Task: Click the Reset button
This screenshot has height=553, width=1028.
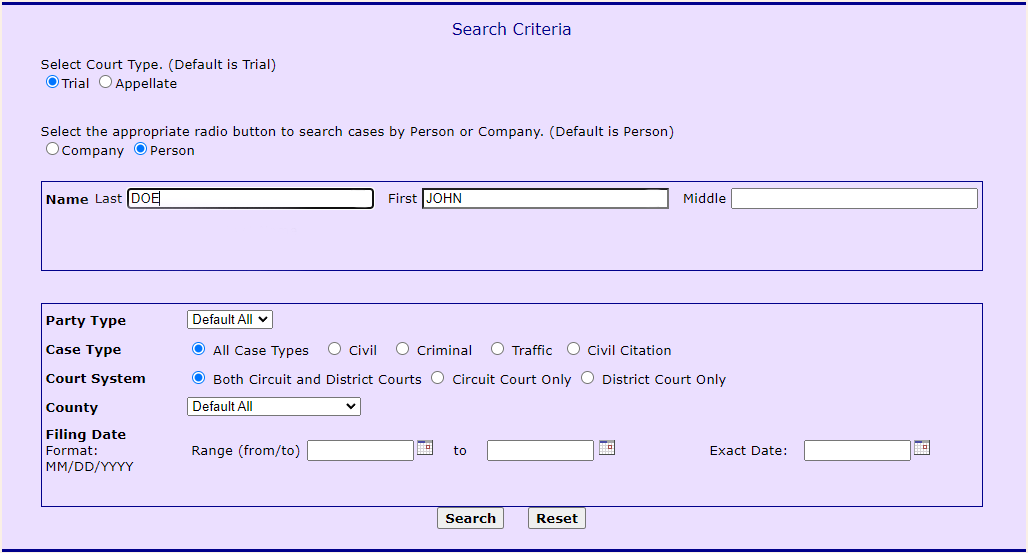Action: 557,518
